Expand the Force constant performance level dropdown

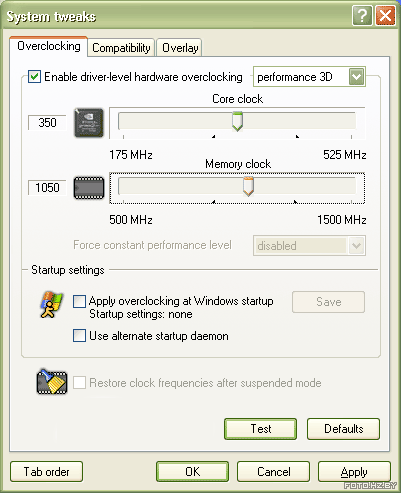click(357, 246)
